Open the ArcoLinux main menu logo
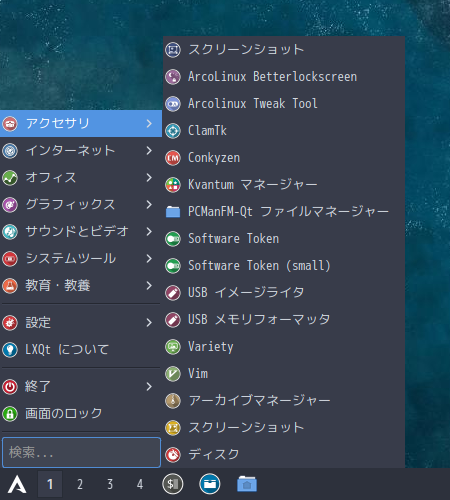 pos(17,484)
